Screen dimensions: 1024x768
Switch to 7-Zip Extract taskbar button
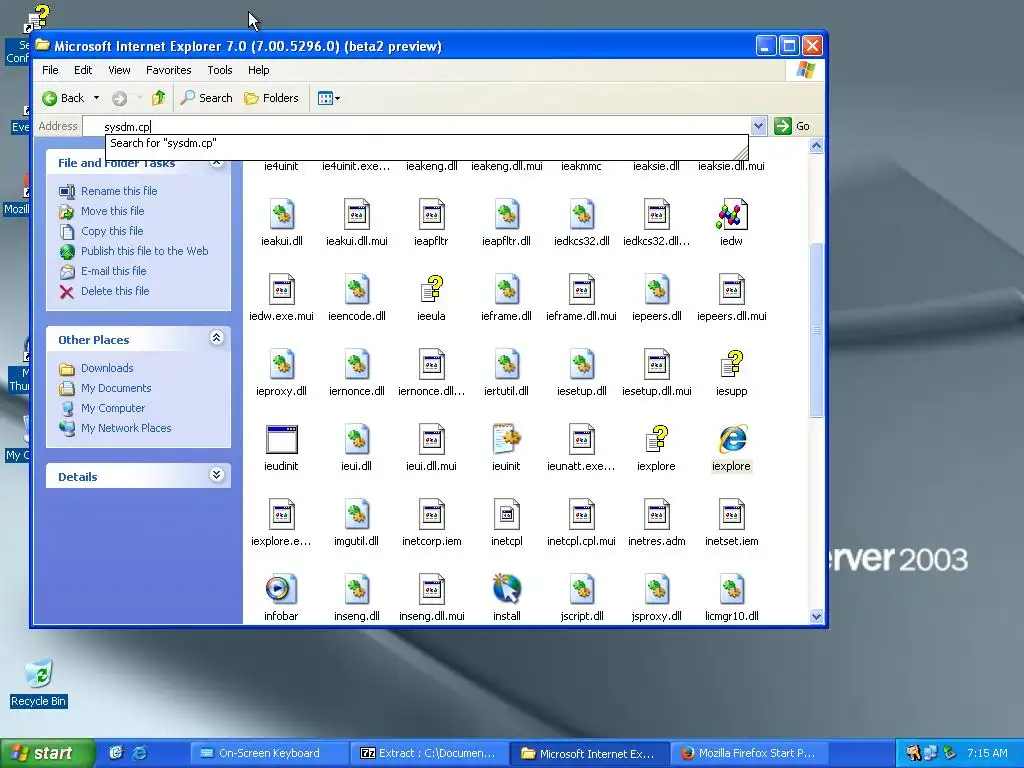pos(428,753)
